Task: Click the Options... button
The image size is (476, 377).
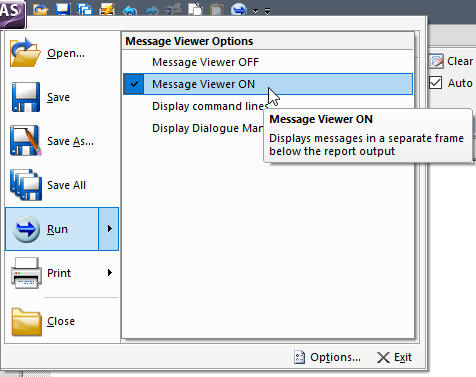Action: tap(327, 357)
